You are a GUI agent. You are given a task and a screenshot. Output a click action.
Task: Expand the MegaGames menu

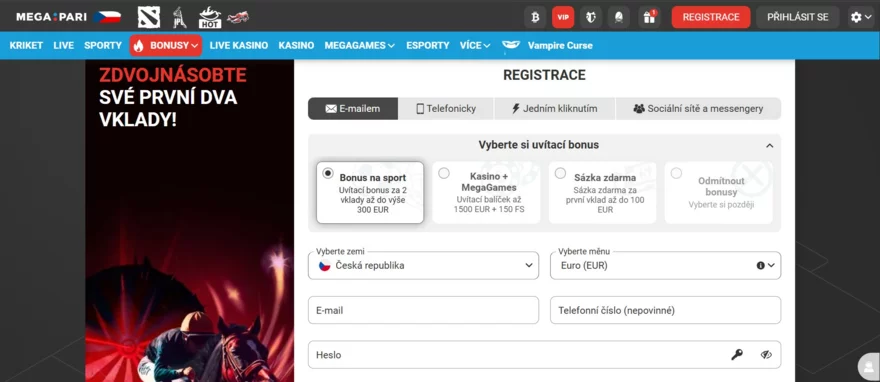(x=359, y=45)
